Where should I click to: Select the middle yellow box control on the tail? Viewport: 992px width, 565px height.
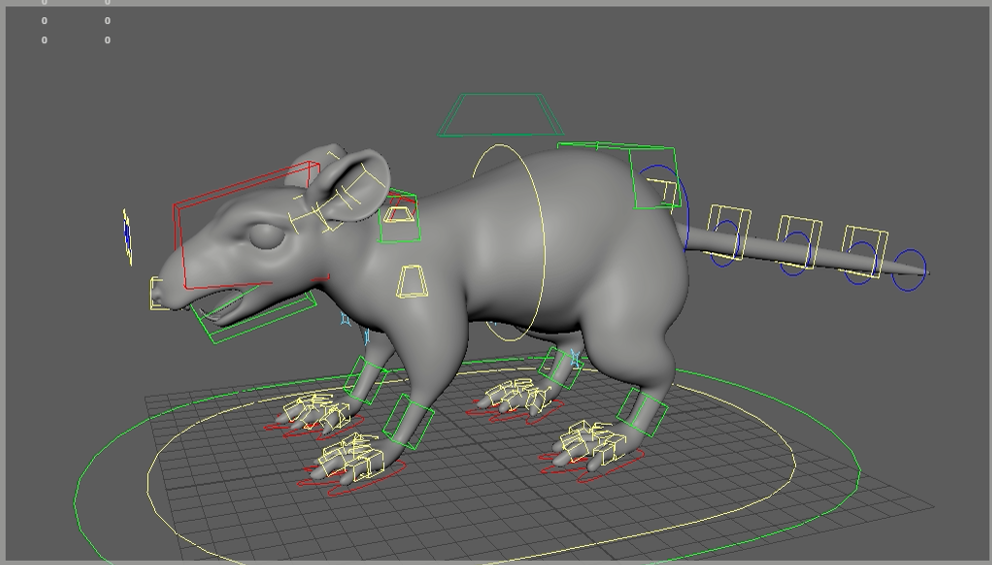[799, 241]
